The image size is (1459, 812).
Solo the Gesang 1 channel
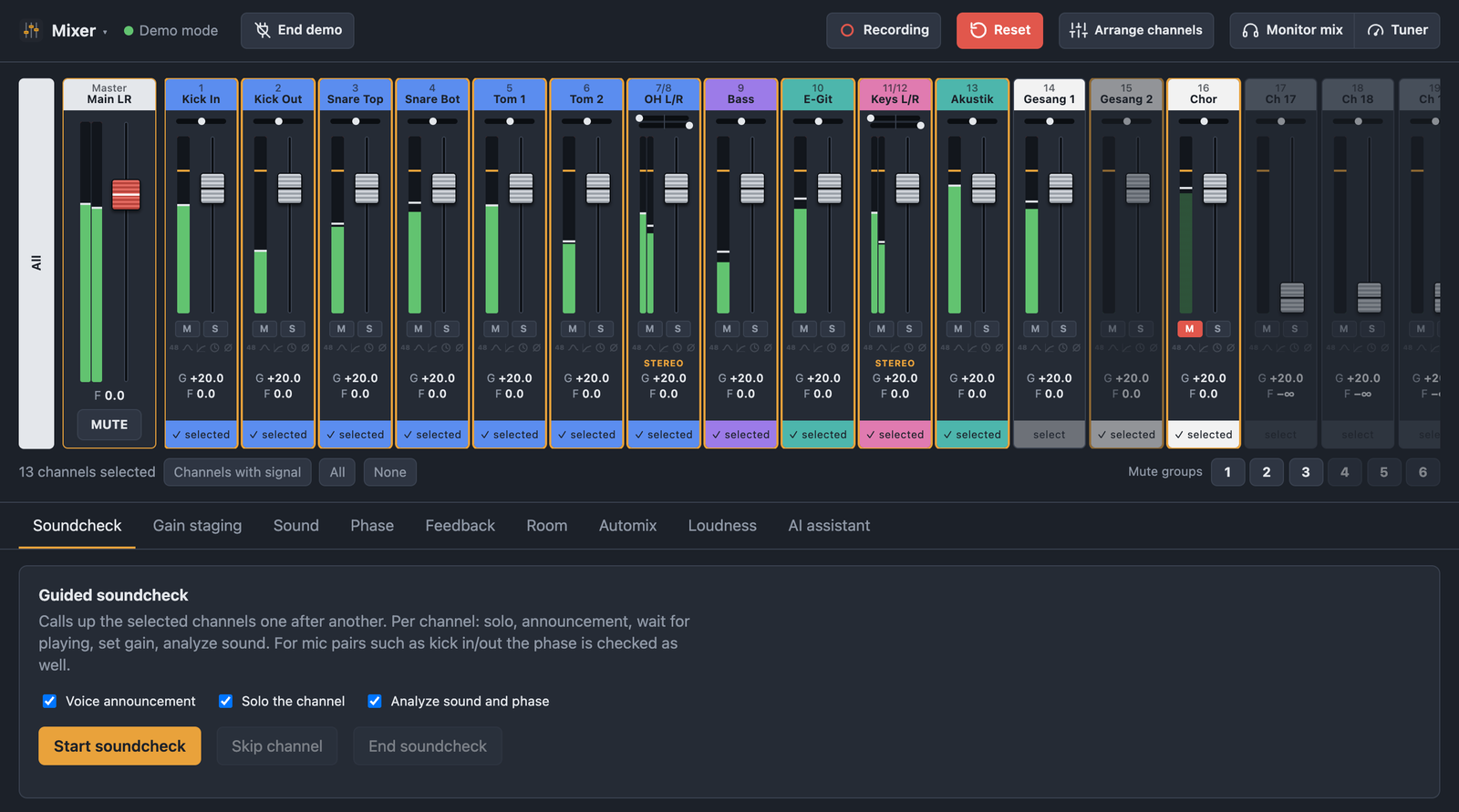click(1063, 328)
